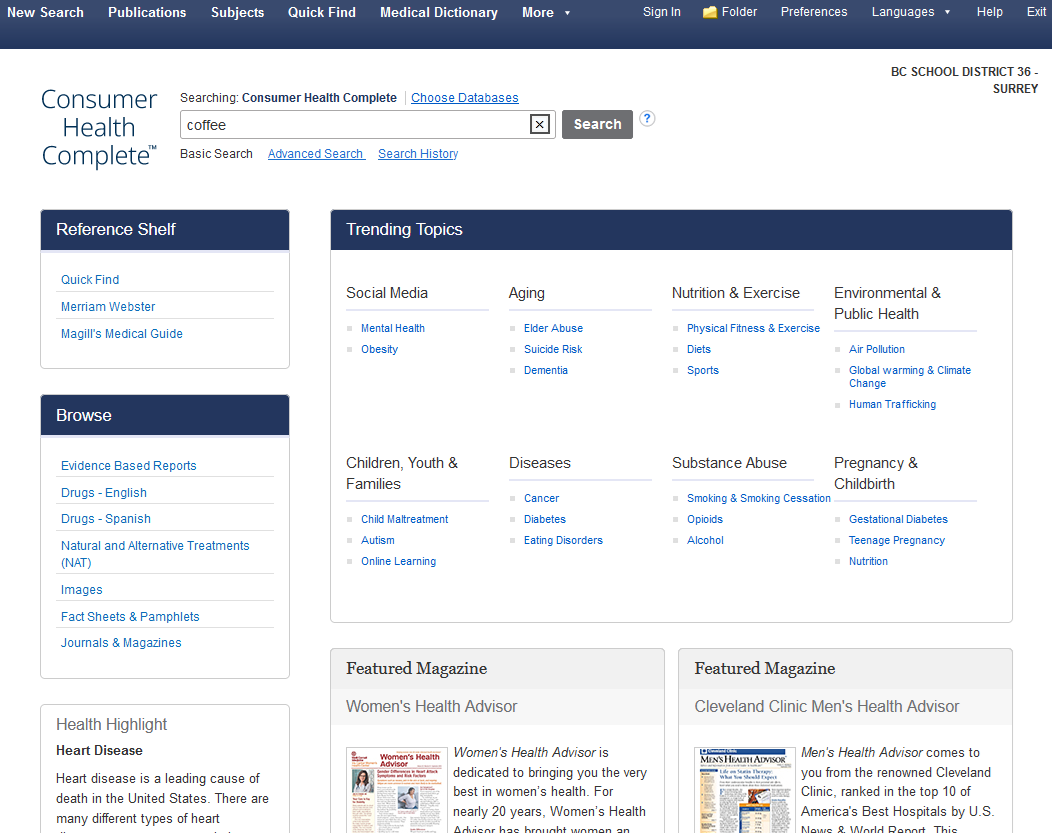This screenshot has width=1052, height=833.
Task: Open Quick Find in Reference Shelf
Action: click(x=90, y=280)
